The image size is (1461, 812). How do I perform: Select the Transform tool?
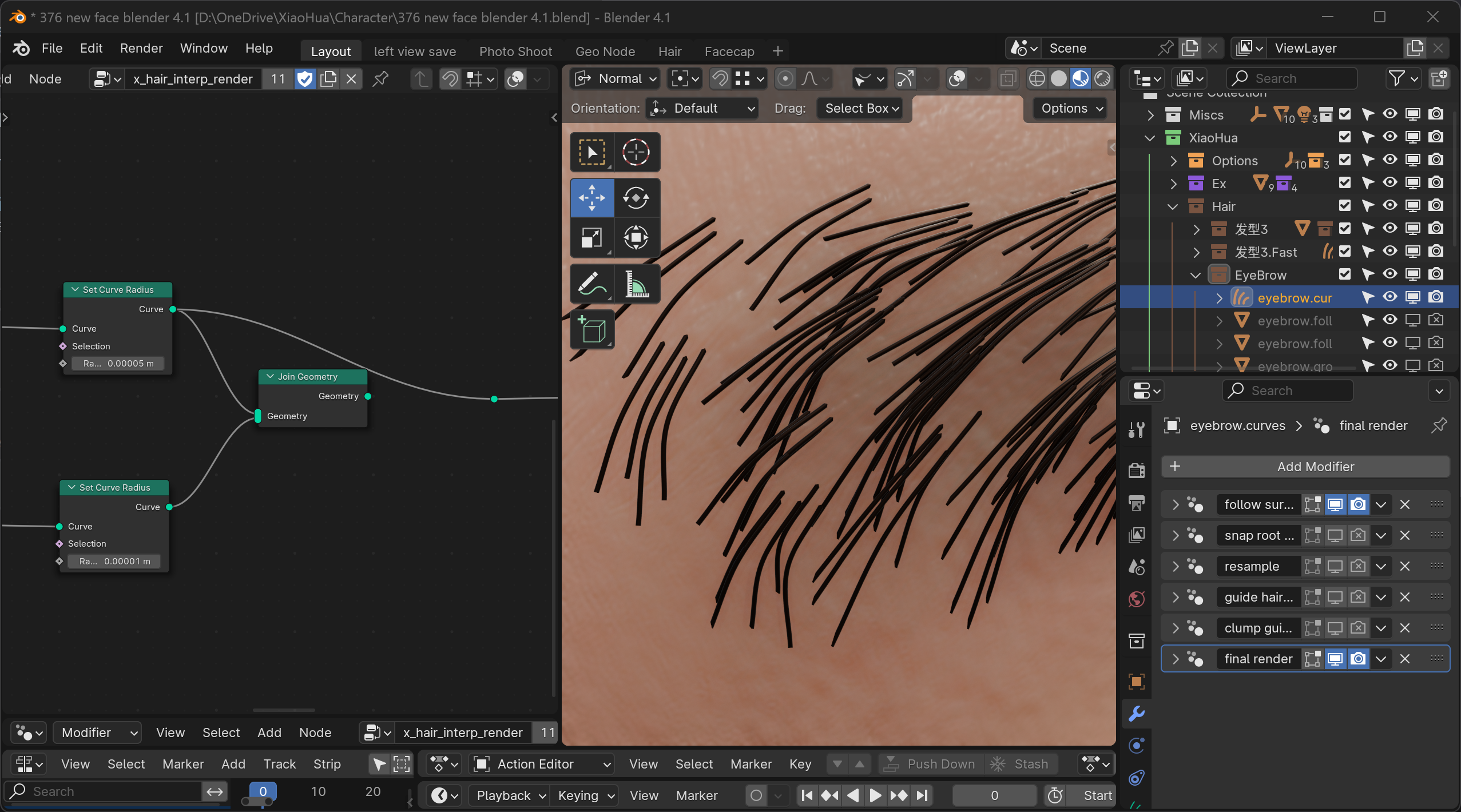pos(636,237)
